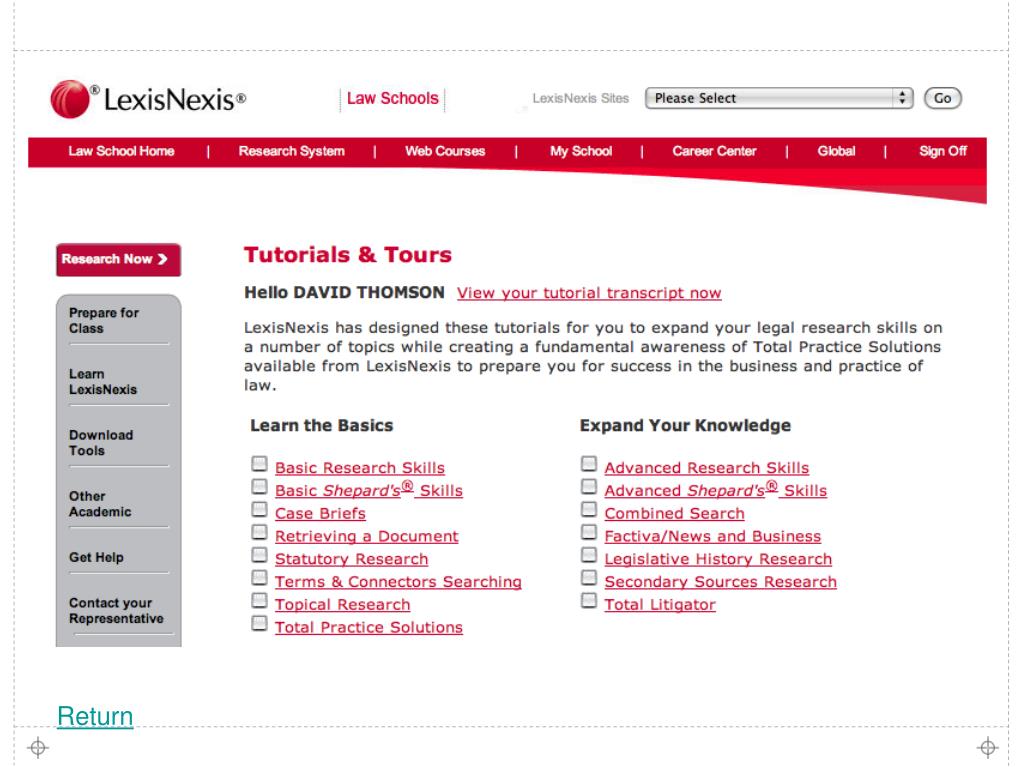Open the Global menu item
This screenshot has height=767, width=1023.
point(836,151)
